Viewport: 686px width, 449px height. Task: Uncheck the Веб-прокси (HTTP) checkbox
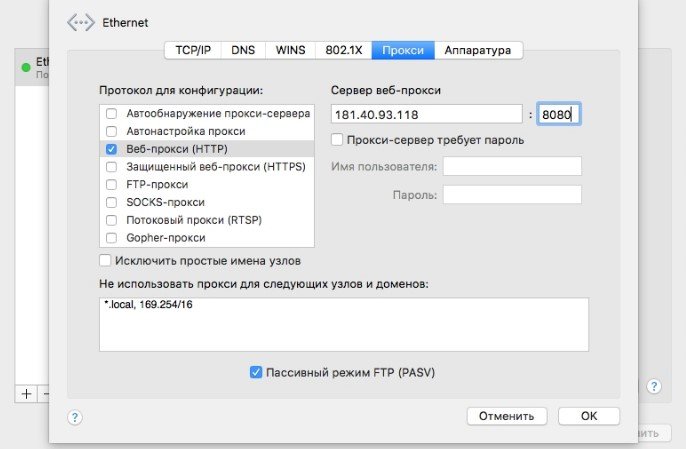[112, 149]
